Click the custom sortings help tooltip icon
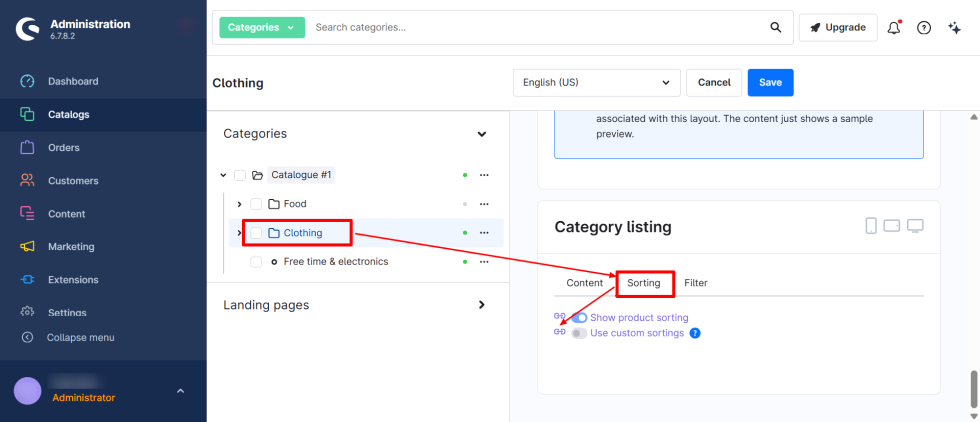Screen dimensions: 980x422 [x=695, y=333]
